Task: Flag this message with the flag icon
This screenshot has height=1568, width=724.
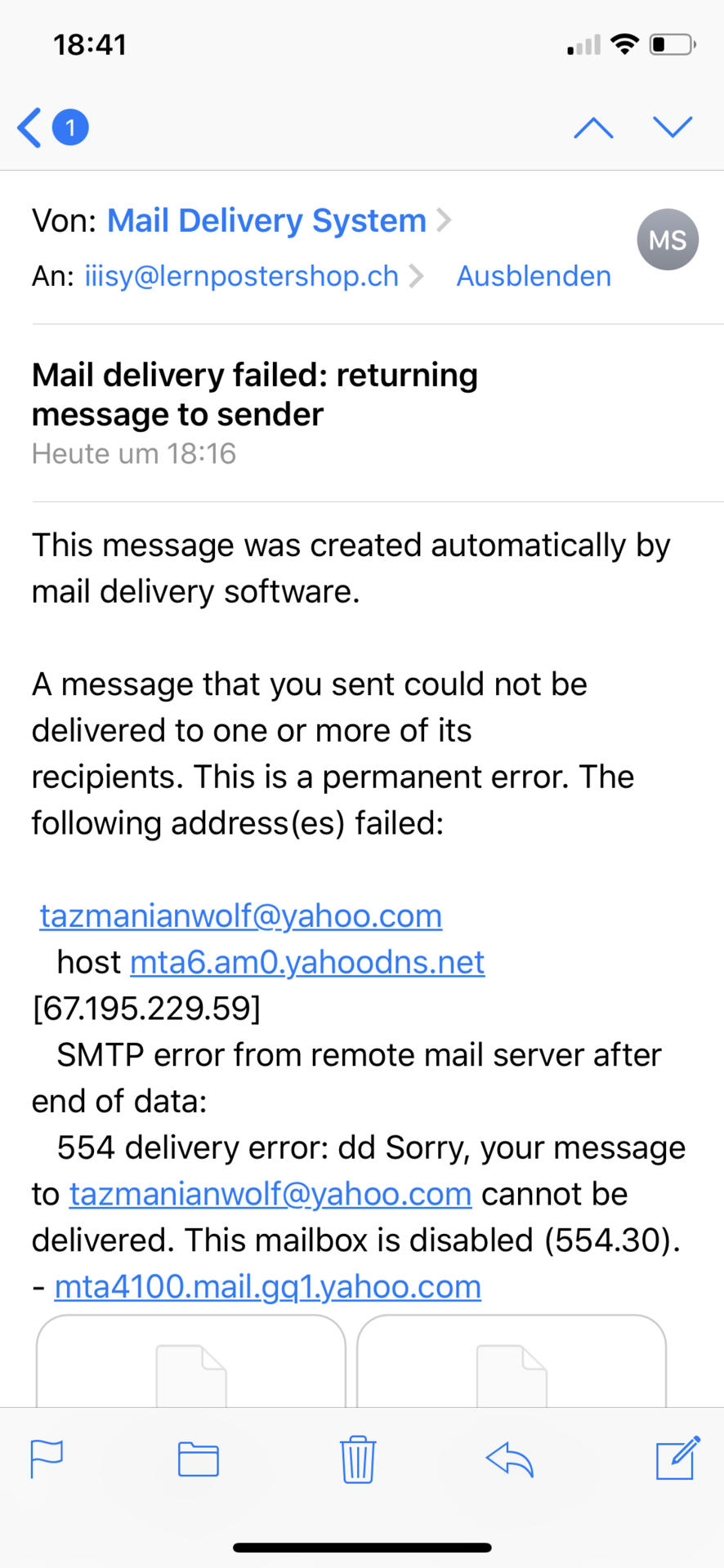Action: coord(47,1459)
